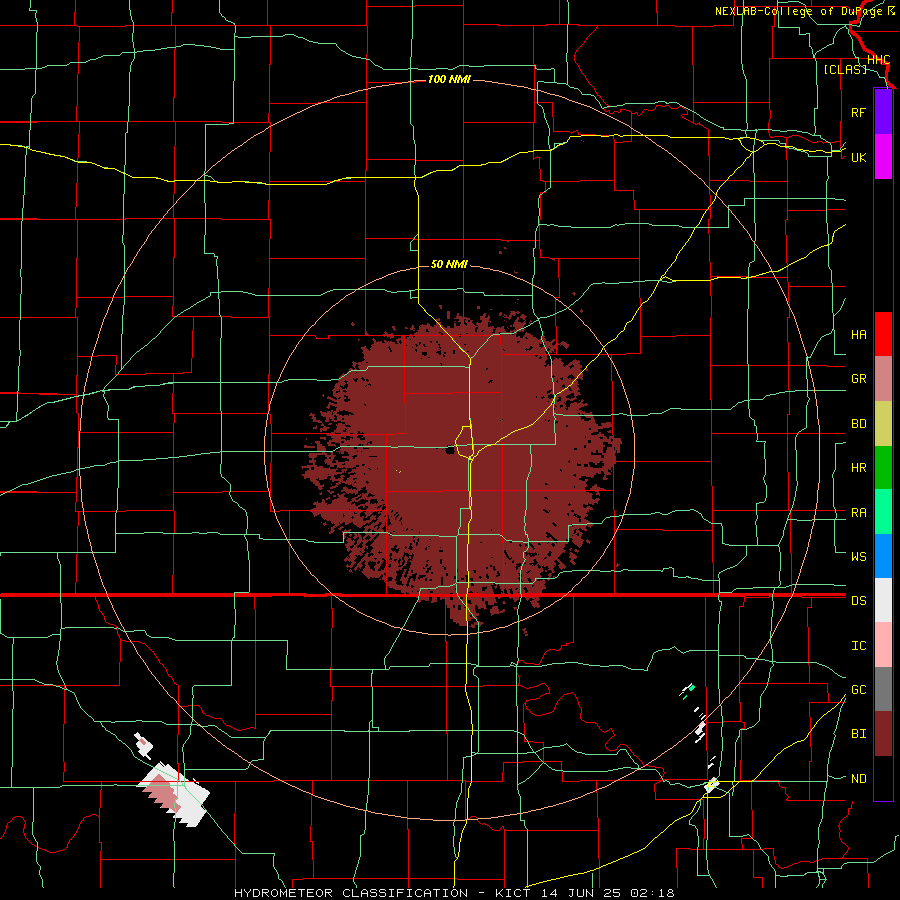Viewport: 900px width, 900px height.
Task: Click the UK magenta legend swatch
Action: click(883, 157)
